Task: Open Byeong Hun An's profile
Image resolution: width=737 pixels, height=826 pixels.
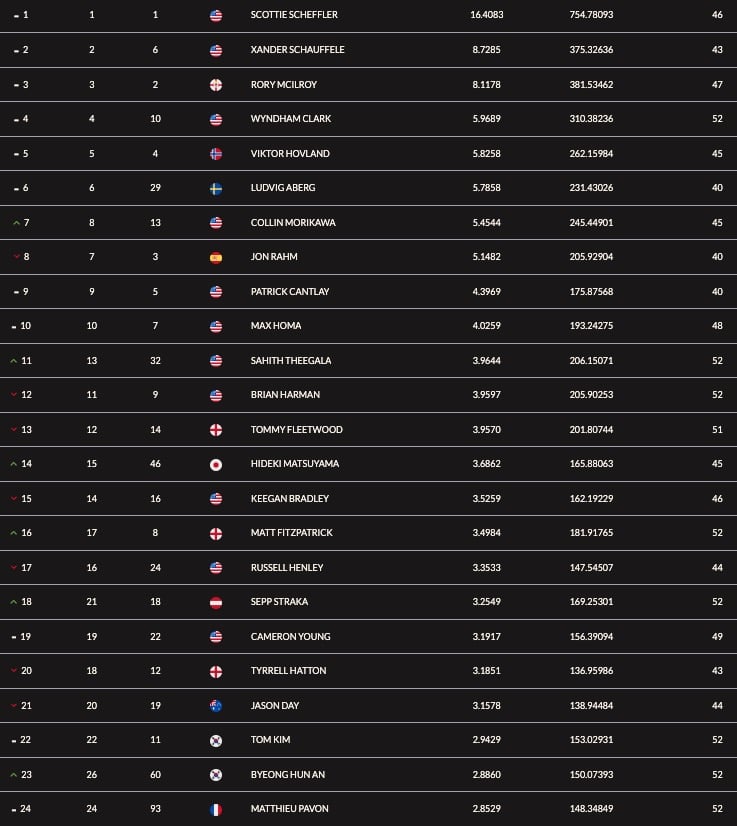Action: click(x=288, y=774)
